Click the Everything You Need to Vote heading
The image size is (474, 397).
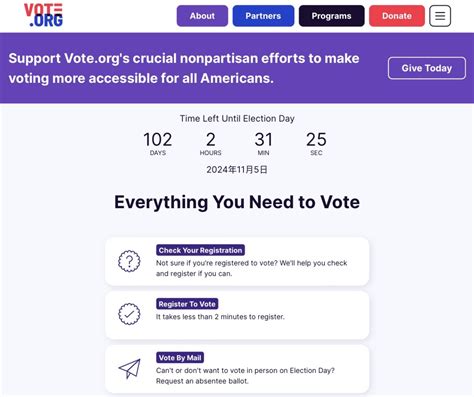click(x=237, y=202)
